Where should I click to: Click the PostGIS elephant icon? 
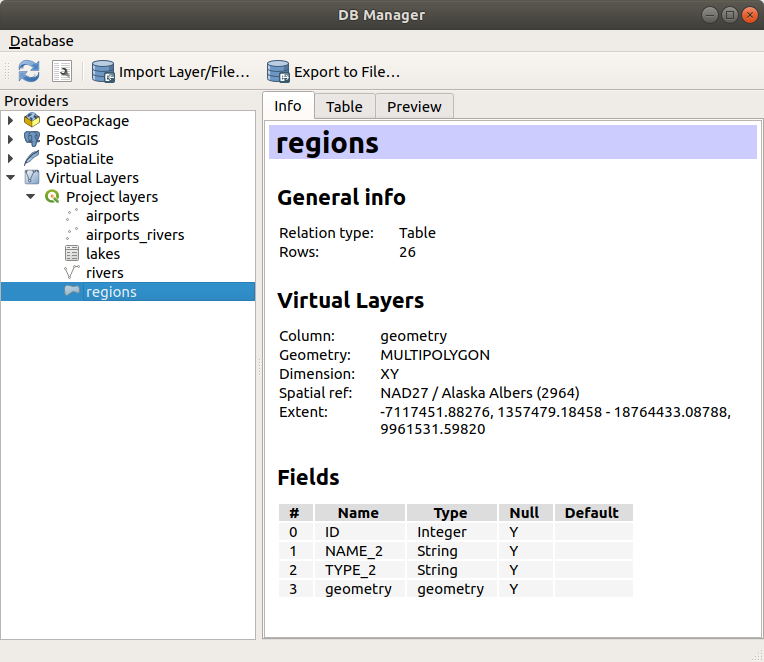click(x=32, y=140)
